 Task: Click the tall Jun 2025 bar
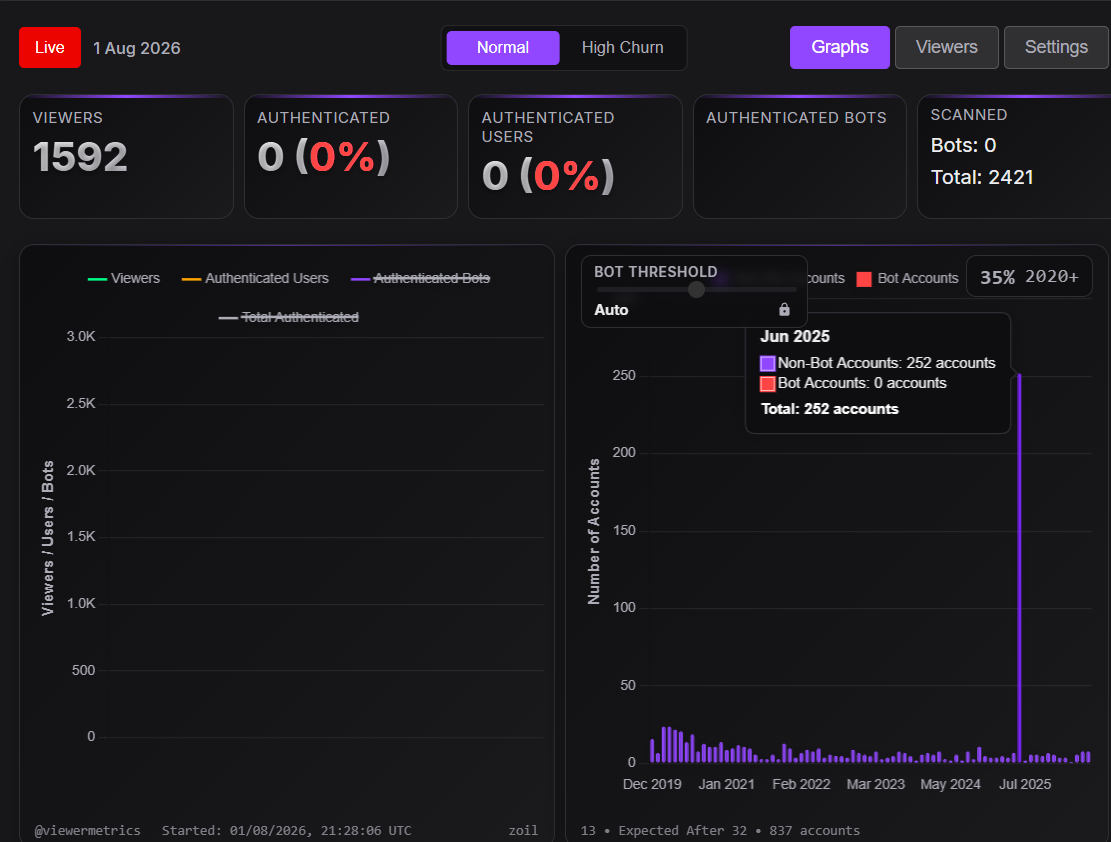click(x=1019, y=568)
